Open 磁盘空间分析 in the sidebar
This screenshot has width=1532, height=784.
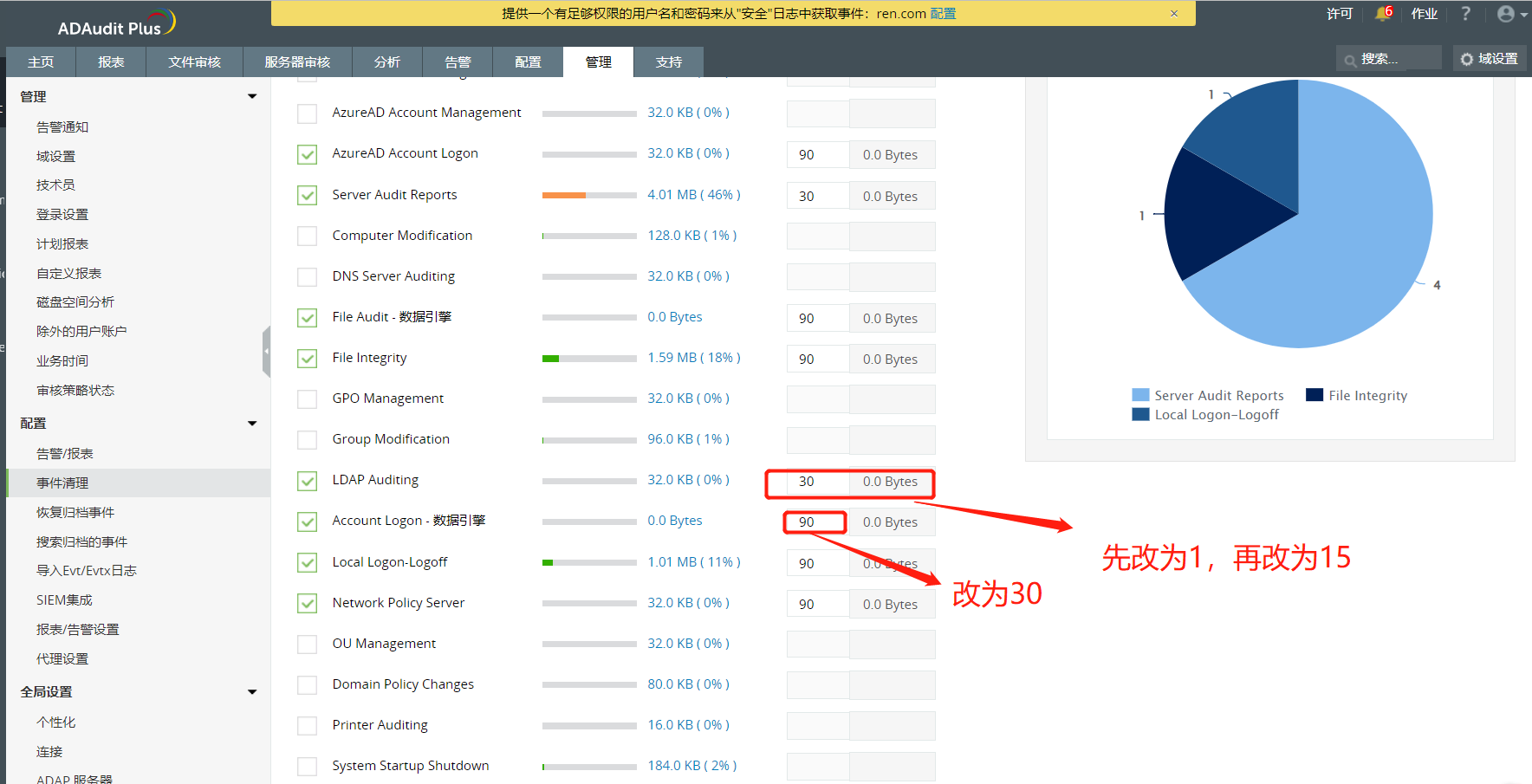[75, 302]
